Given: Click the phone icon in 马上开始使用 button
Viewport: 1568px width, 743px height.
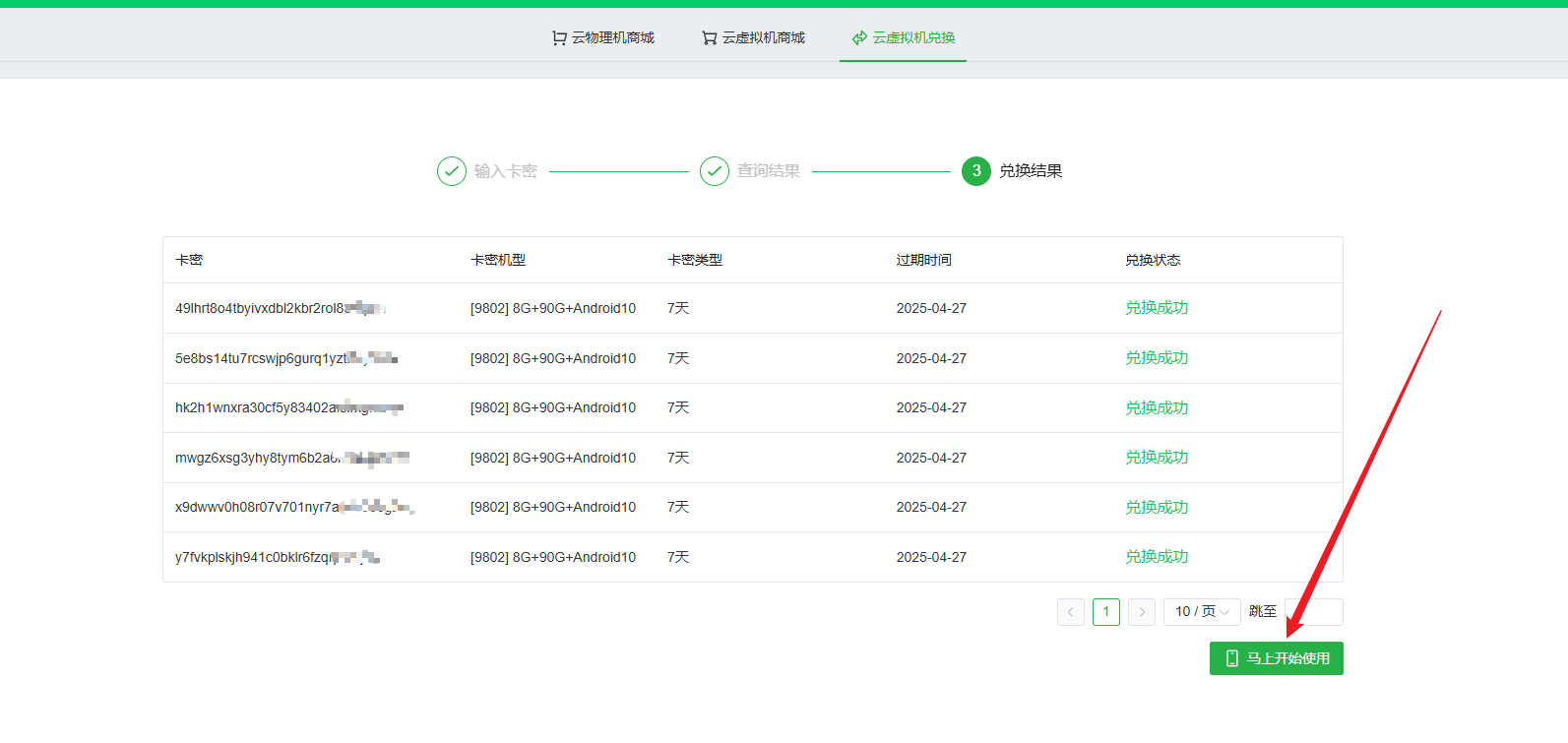Looking at the screenshot, I should pos(1231,658).
